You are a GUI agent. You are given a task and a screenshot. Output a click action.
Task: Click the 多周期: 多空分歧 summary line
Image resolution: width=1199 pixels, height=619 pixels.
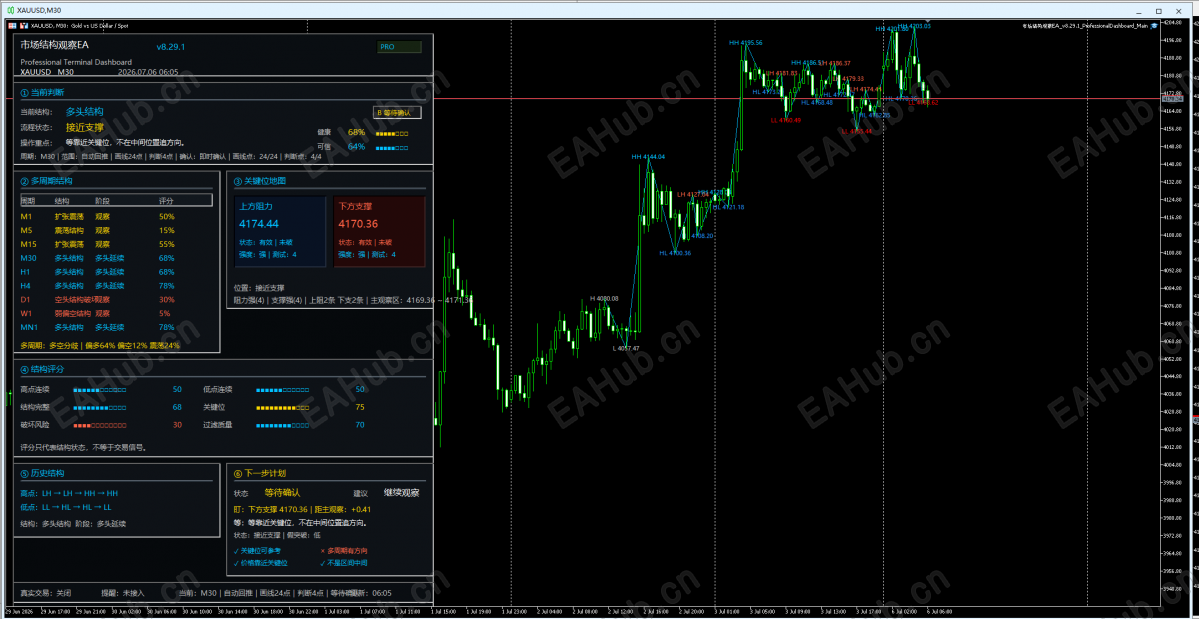[99, 345]
